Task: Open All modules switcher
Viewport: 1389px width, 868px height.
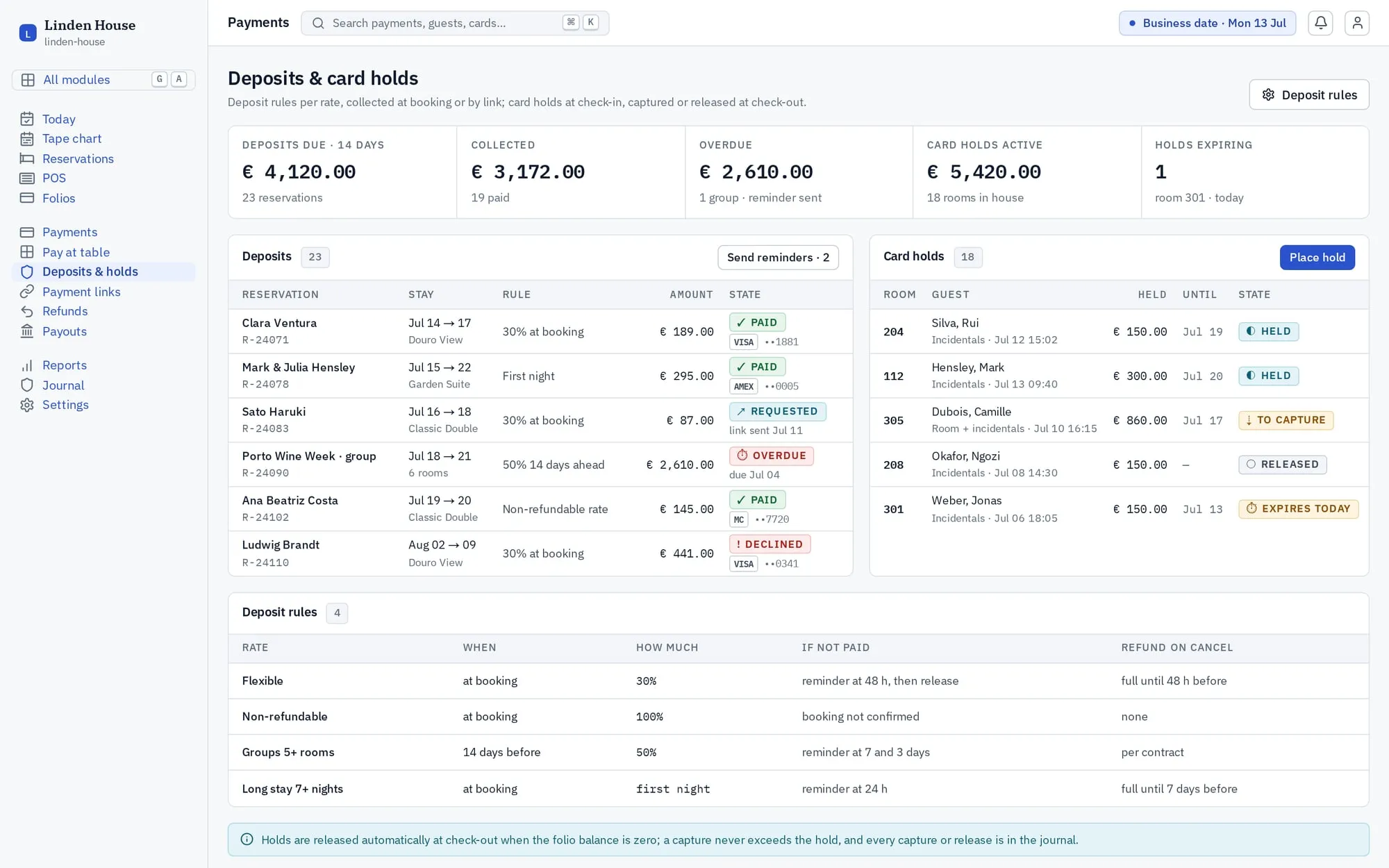Action: coord(103,80)
